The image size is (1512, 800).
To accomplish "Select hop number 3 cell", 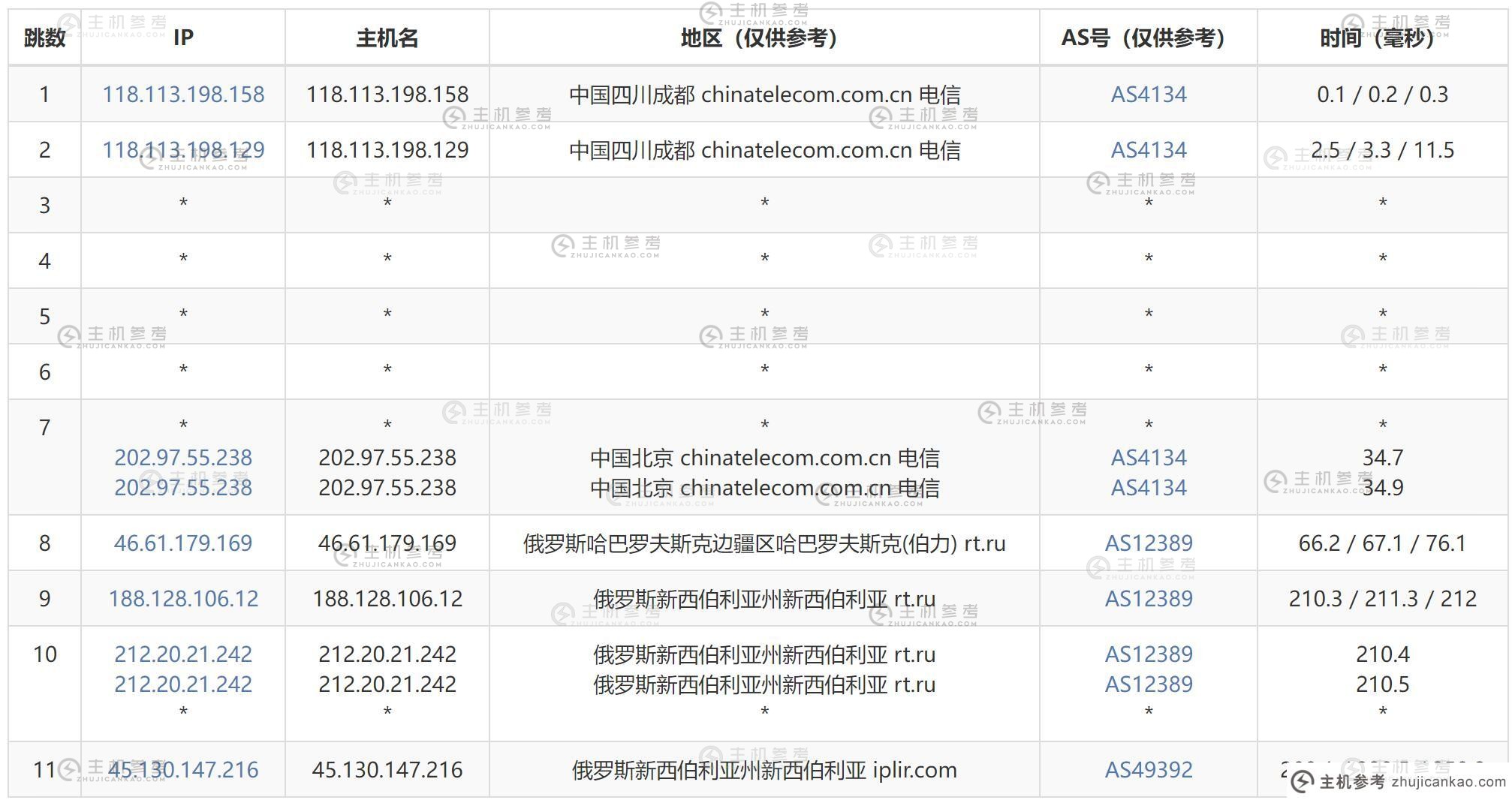I will point(45,206).
